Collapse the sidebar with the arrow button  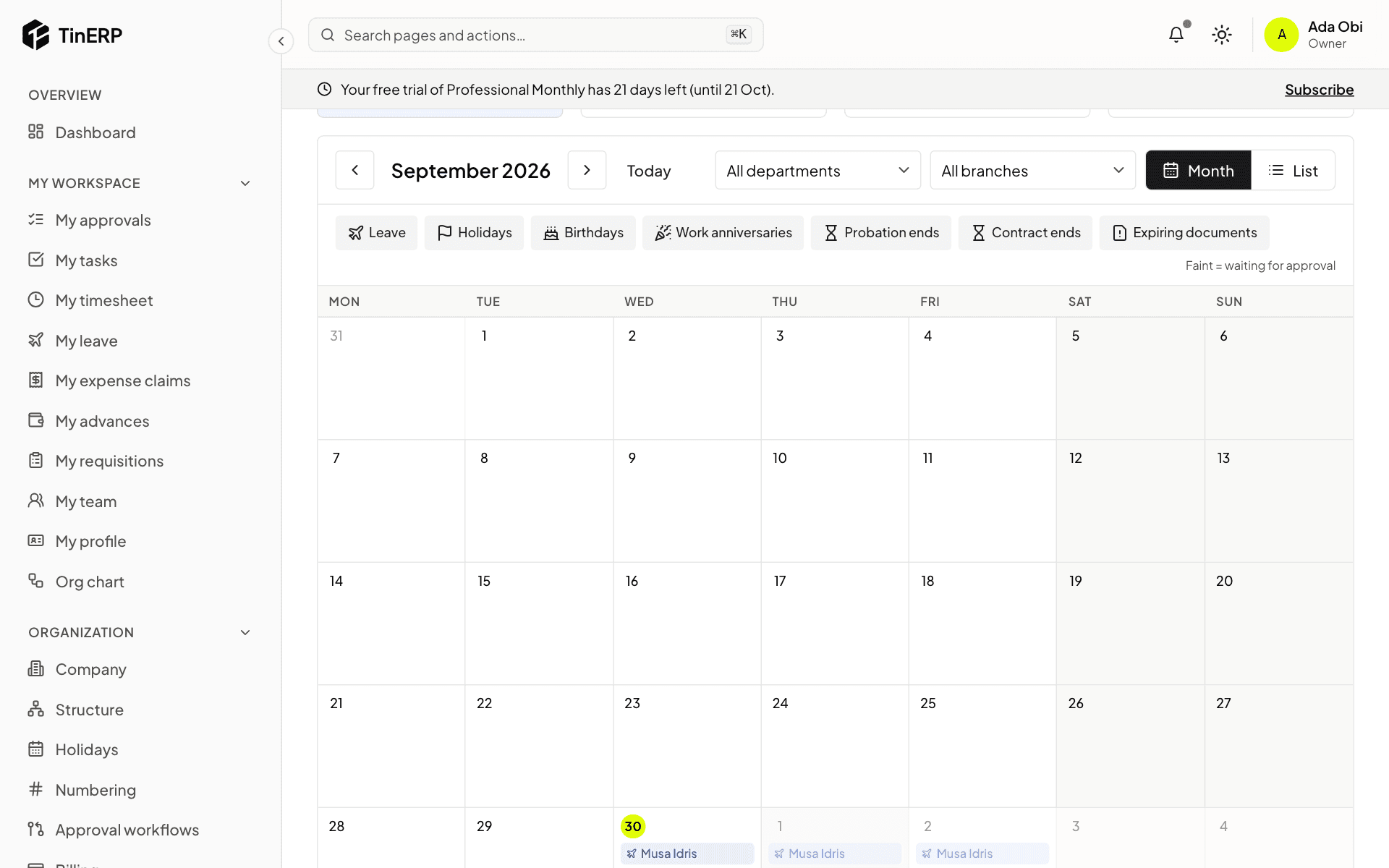pos(281,41)
